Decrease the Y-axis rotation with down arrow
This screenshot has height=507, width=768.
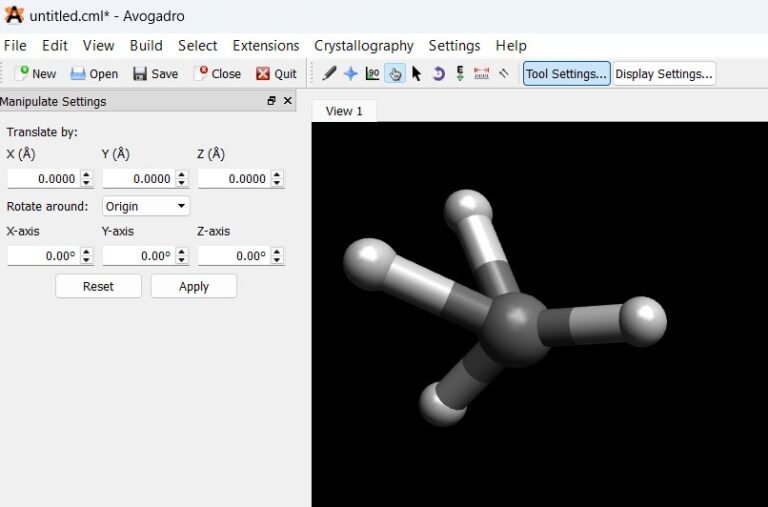182,260
